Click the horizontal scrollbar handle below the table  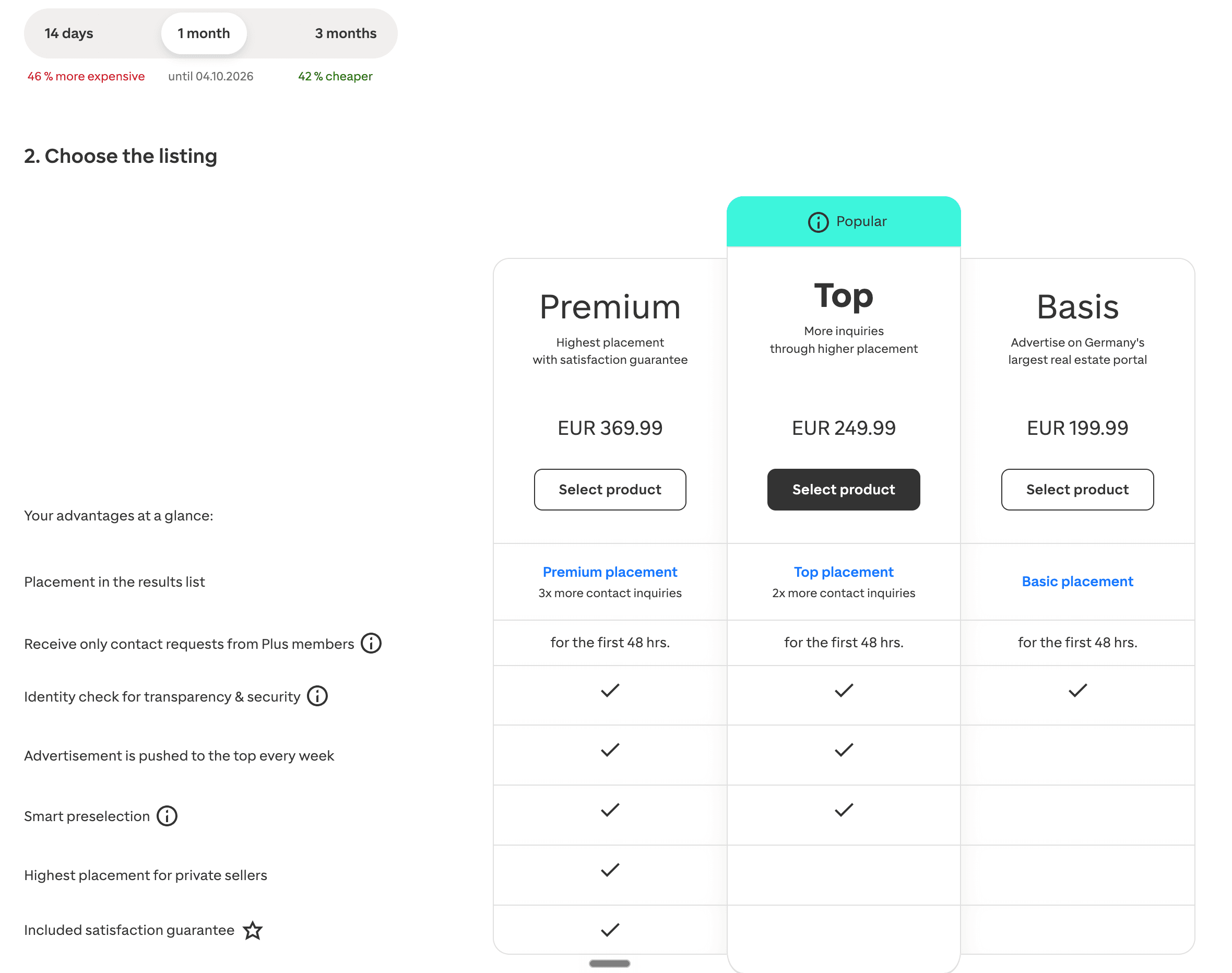click(609, 963)
